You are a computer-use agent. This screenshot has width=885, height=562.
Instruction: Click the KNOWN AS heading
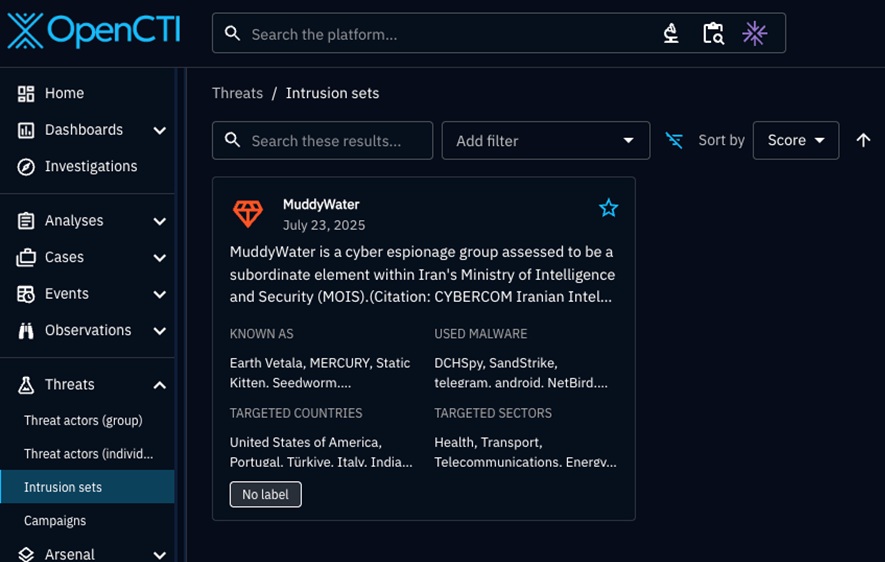tap(261, 334)
